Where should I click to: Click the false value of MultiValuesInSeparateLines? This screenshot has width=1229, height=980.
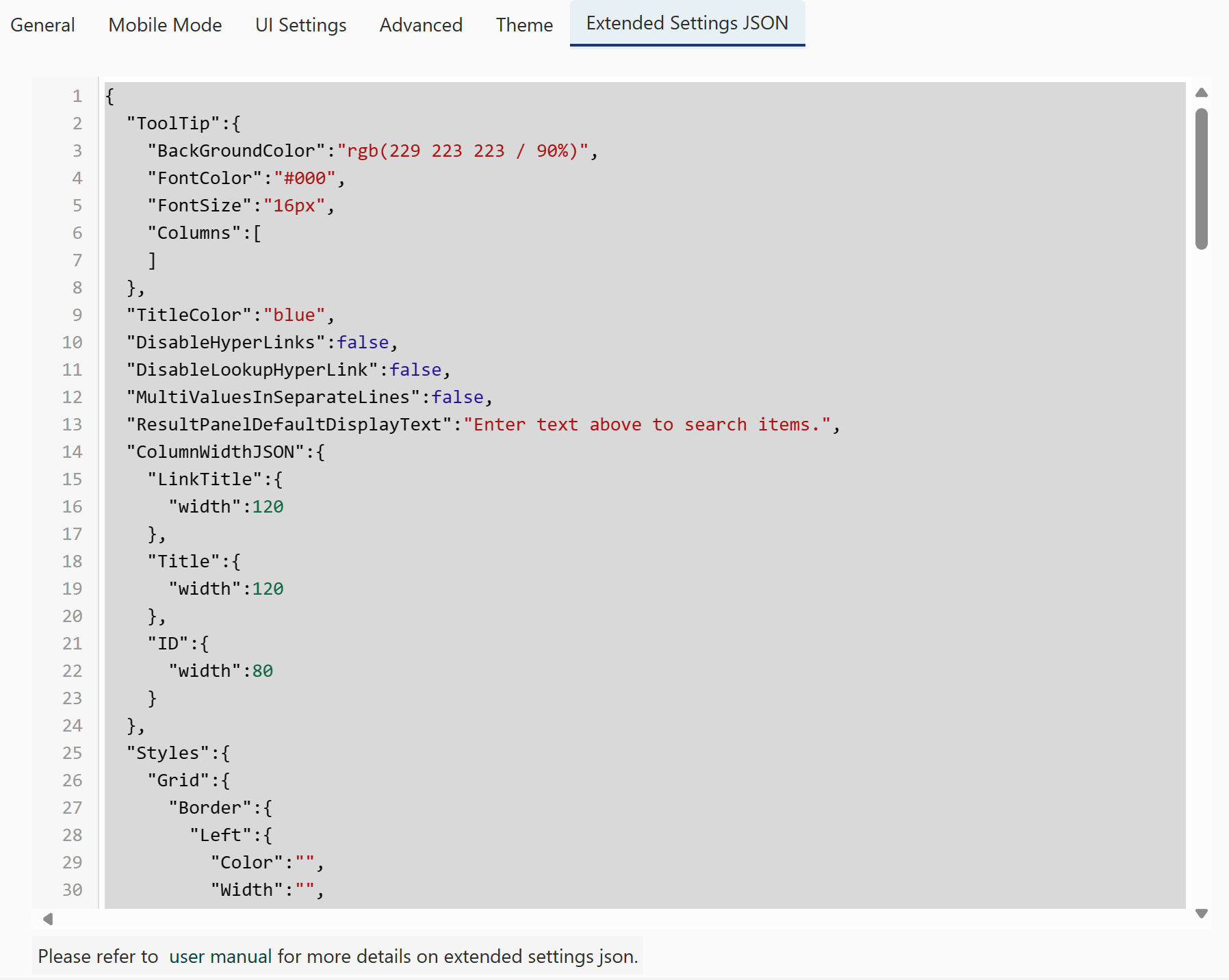[458, 397]
